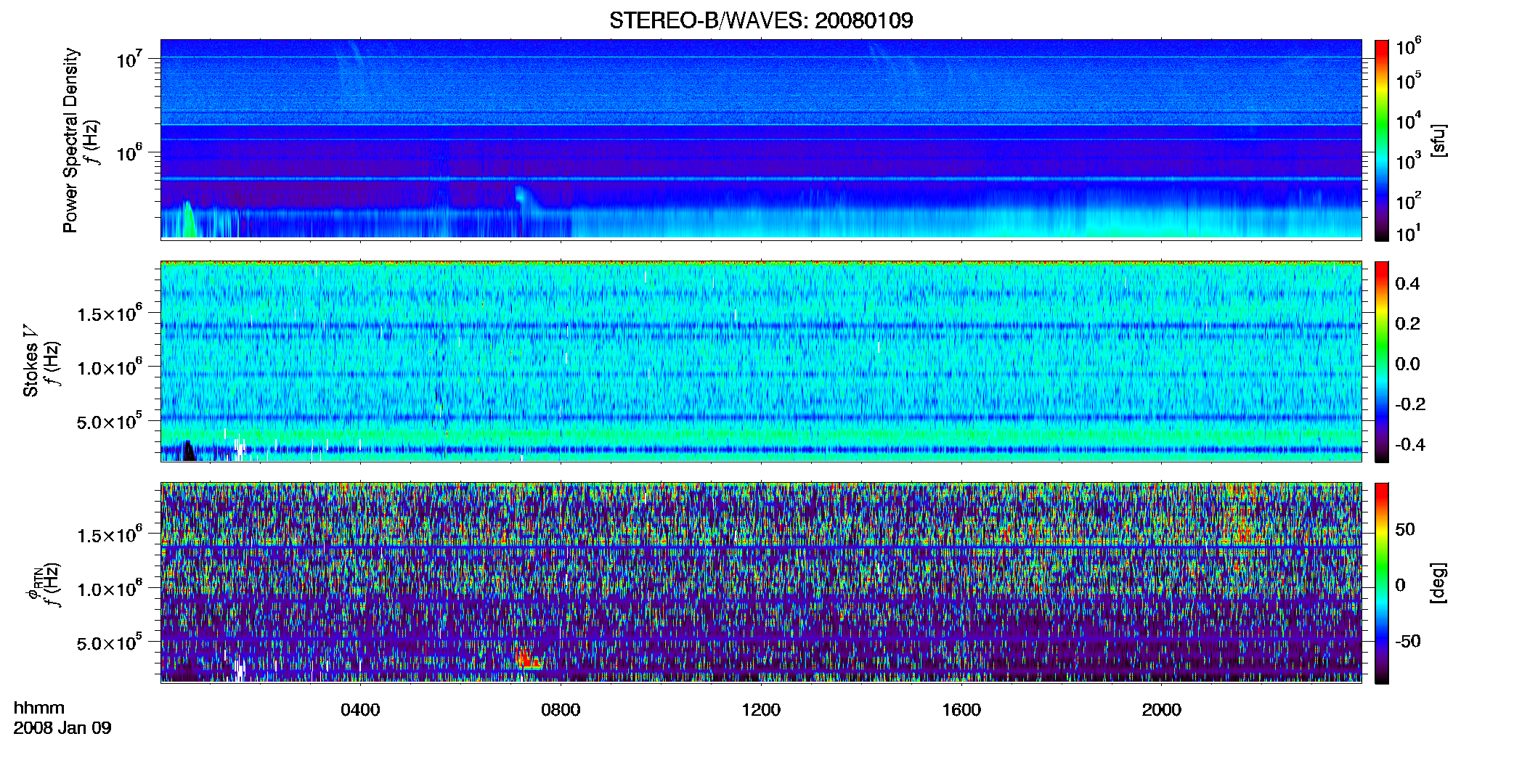This screenshot has width=1522, height=784.
Task: Click the 2000 time tick label
Action: coord(1162,710)
